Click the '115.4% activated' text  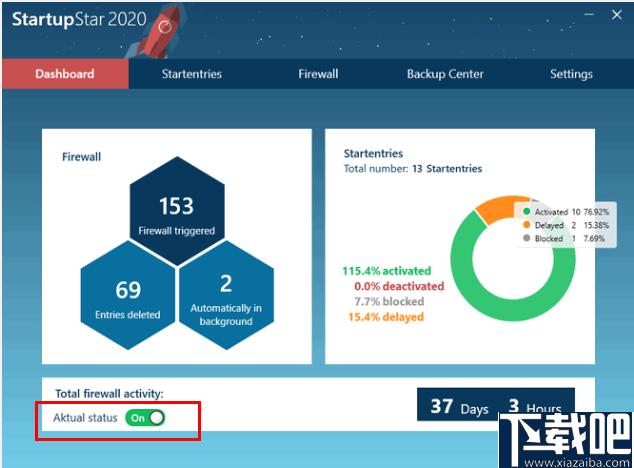pos(387,271)
